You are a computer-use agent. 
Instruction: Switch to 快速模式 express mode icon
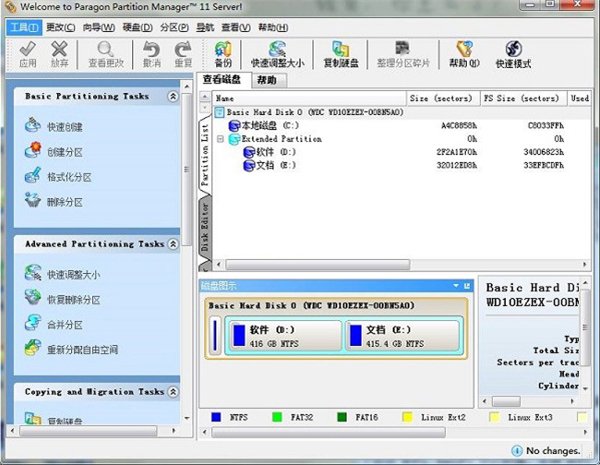click(x=513, y=53)
